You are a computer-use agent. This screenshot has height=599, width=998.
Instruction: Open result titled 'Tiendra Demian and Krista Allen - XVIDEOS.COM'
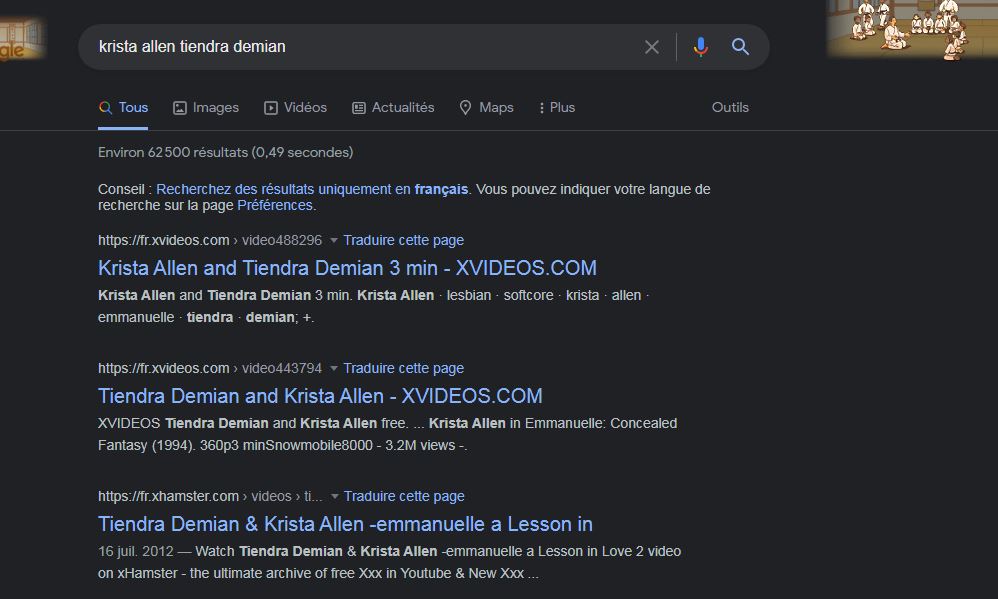(320, 396)
